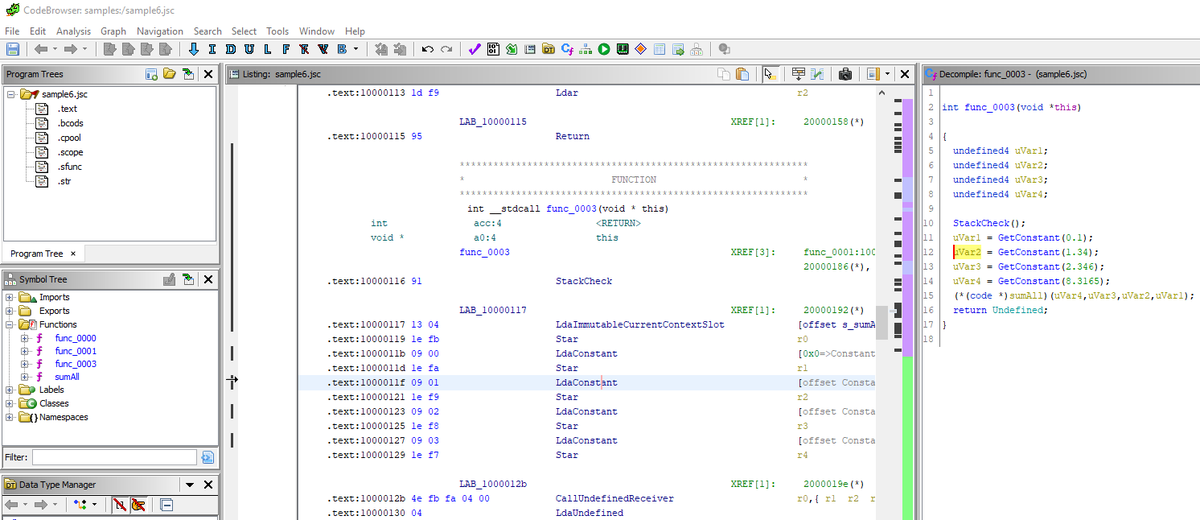Expand the Namespaces folder in Symbol Tree

tap(11, 417)
